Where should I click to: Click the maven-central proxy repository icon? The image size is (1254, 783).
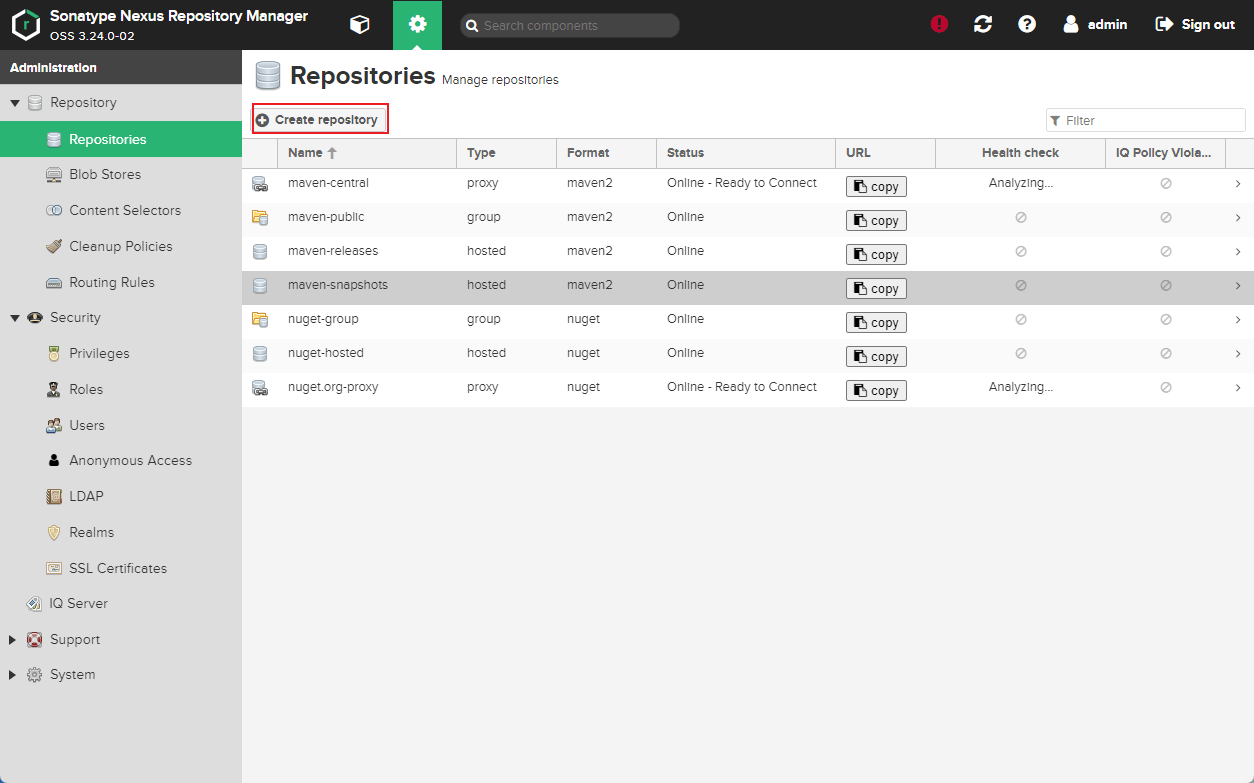coord(260,184)
